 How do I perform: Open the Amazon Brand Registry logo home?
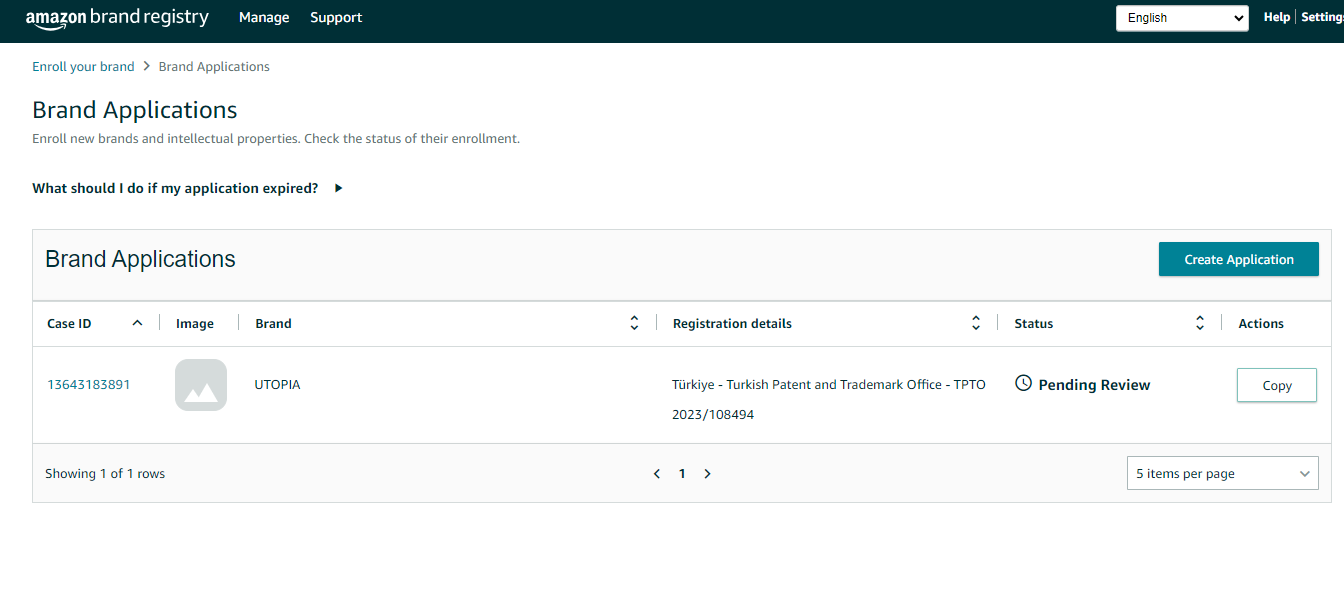(x=117, y=18)
